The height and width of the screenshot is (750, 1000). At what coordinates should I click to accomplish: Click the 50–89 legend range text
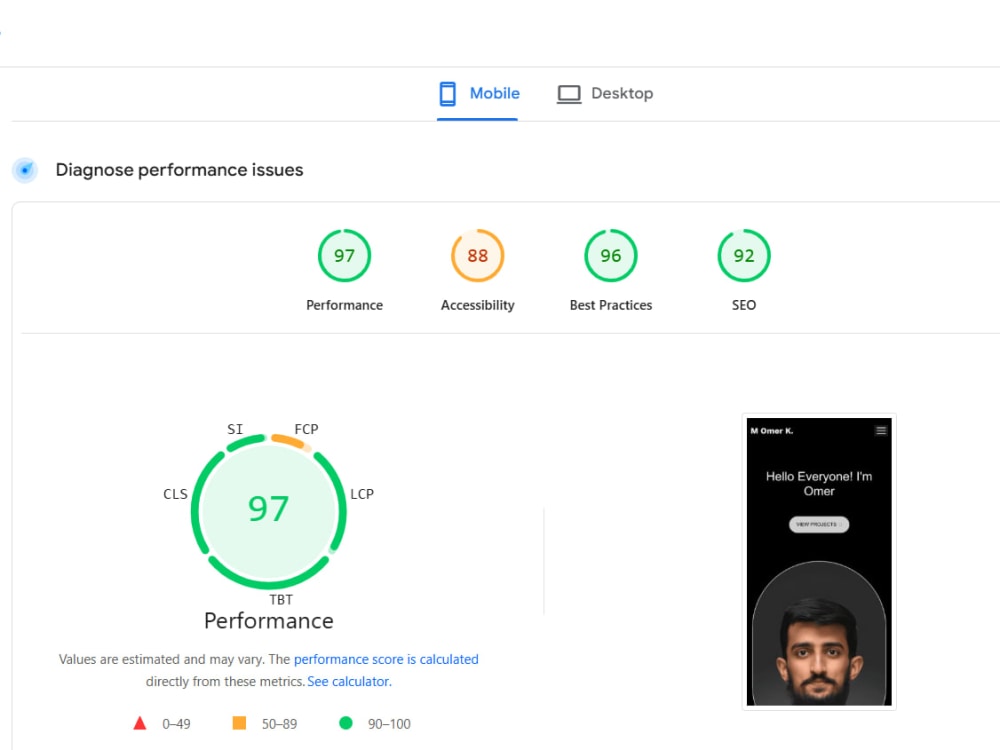(279, 724)
